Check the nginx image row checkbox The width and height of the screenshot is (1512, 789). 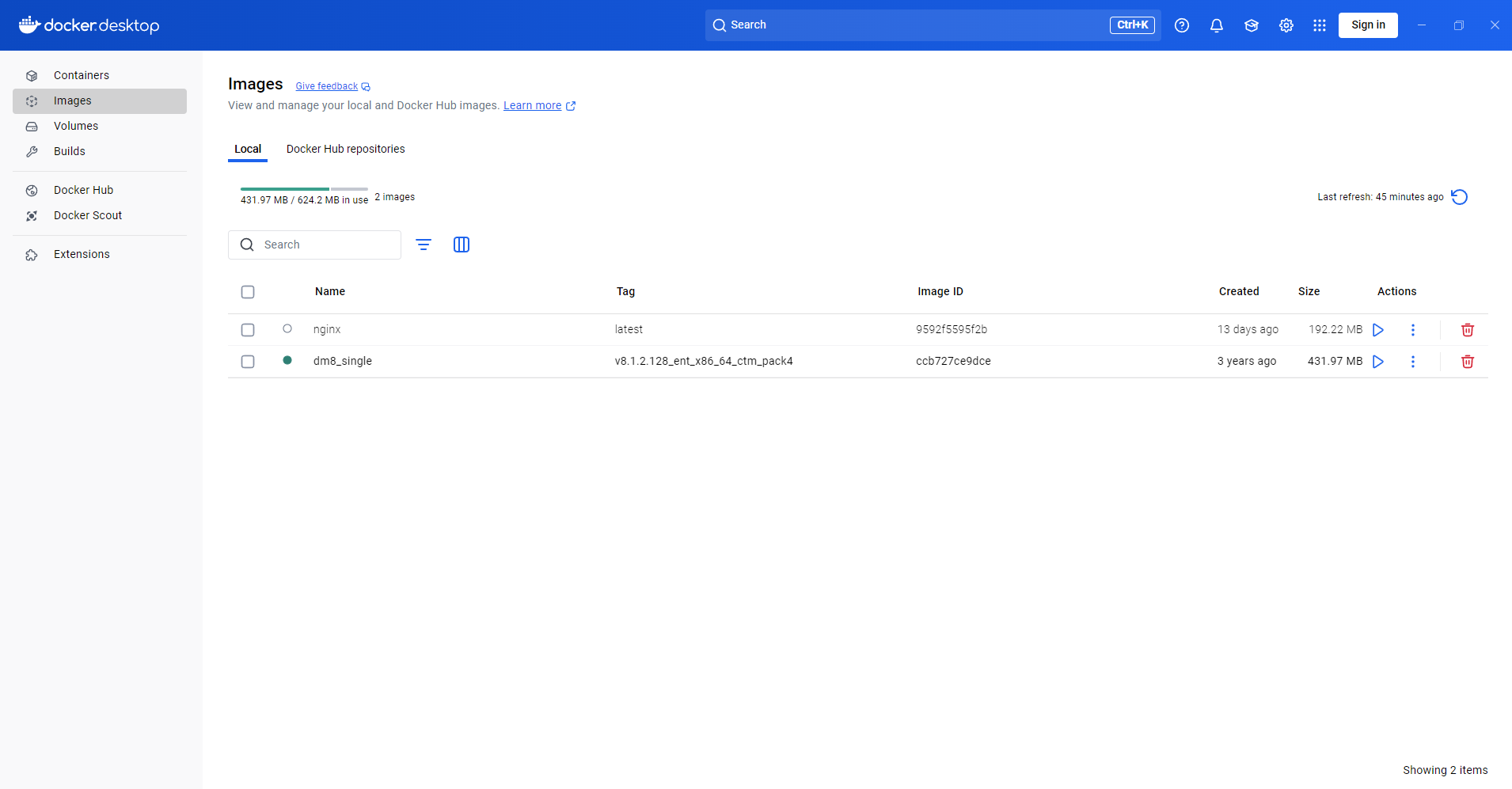(248, 329)
